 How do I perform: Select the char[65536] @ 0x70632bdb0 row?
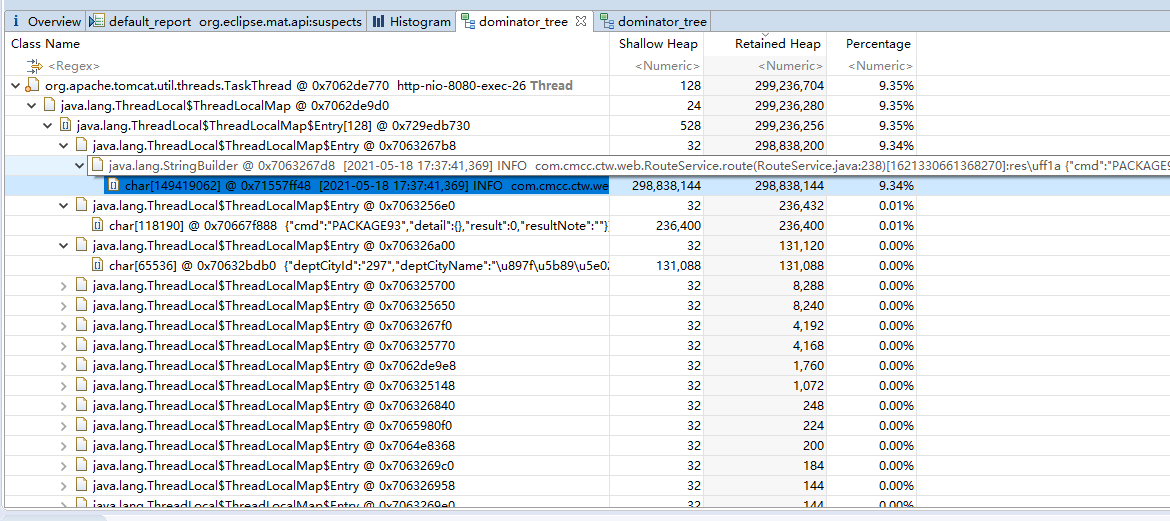tap(458, 266)
